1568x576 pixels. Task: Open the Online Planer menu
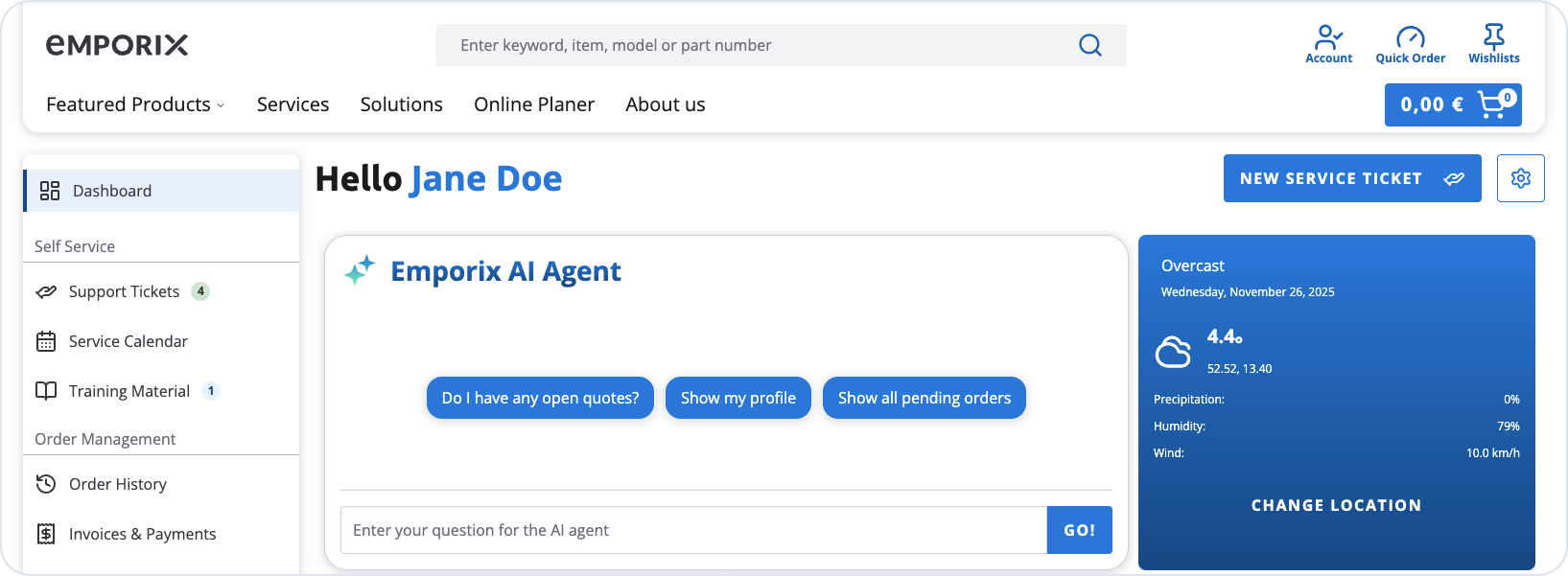coord(534,104)
